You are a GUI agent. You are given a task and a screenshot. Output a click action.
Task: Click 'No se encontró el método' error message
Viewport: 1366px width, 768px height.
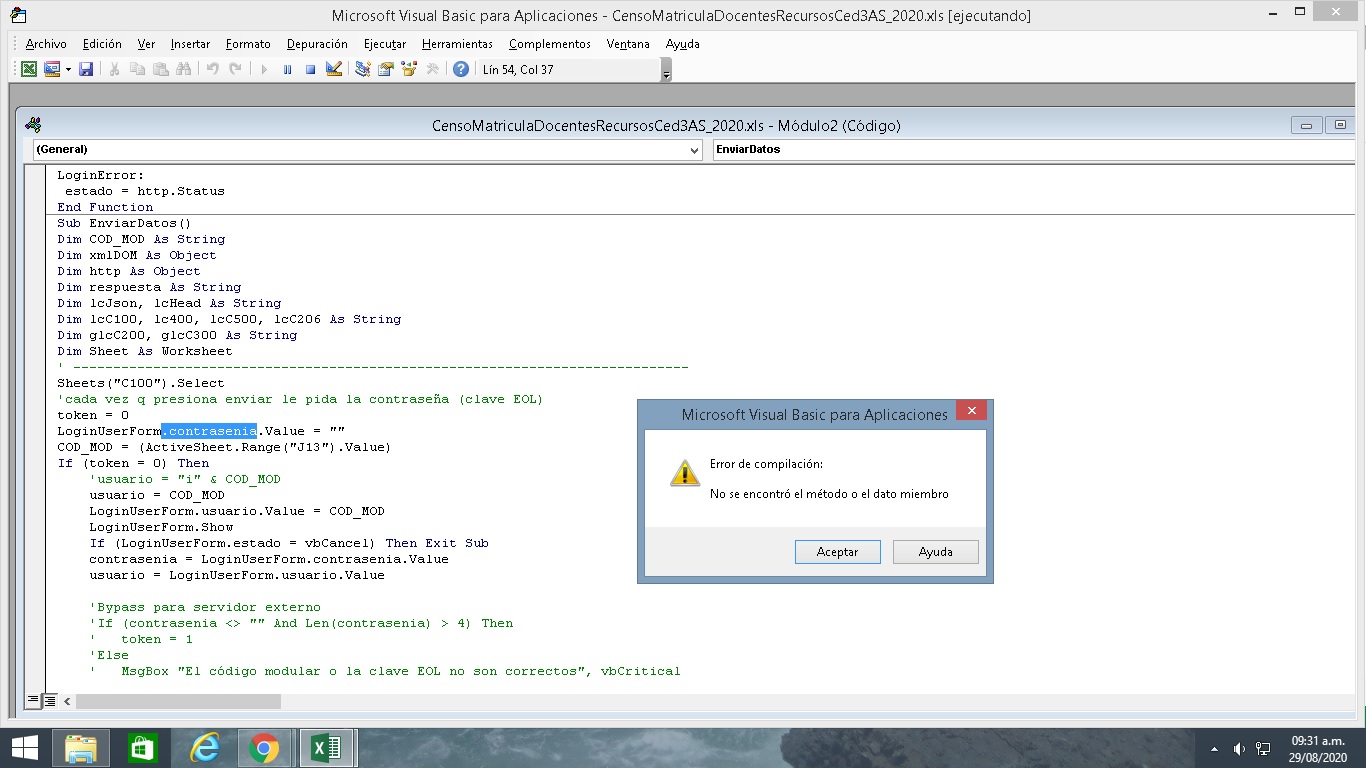pyautogui.click(x=829, y=494)
